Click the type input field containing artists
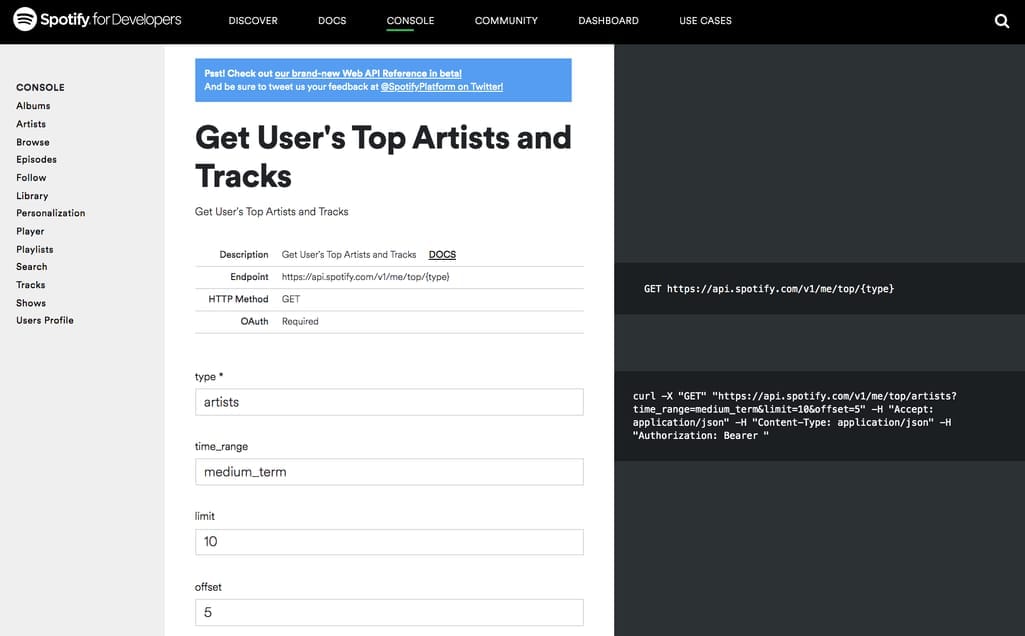 click(389, 402)
